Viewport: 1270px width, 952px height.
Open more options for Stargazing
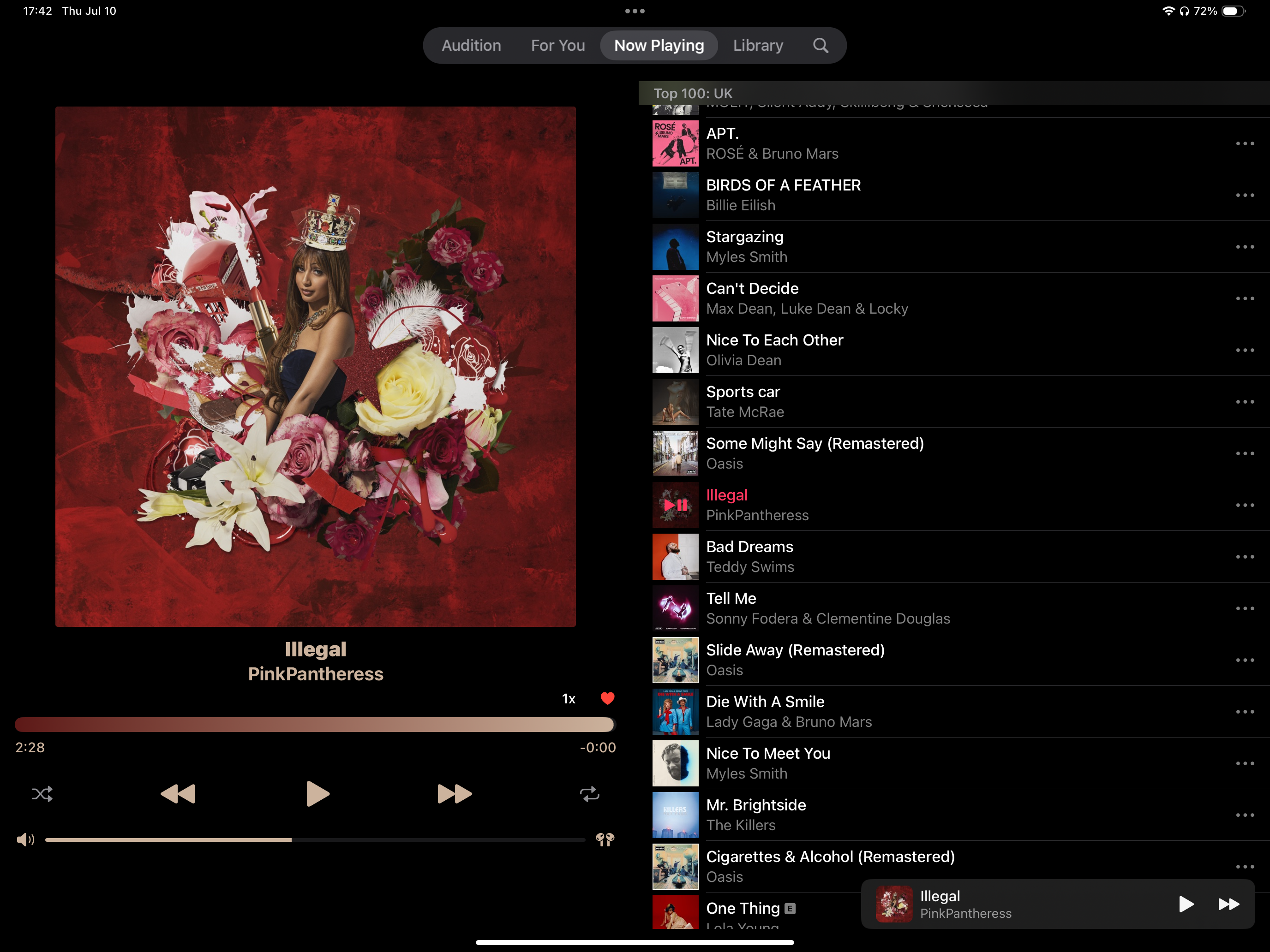(x=1245, y=247)
